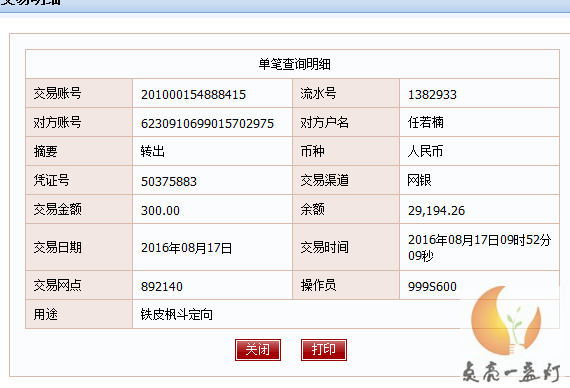570x388 pixels.
Task: Click the 币种 label
Action: [x=312, y=151]
